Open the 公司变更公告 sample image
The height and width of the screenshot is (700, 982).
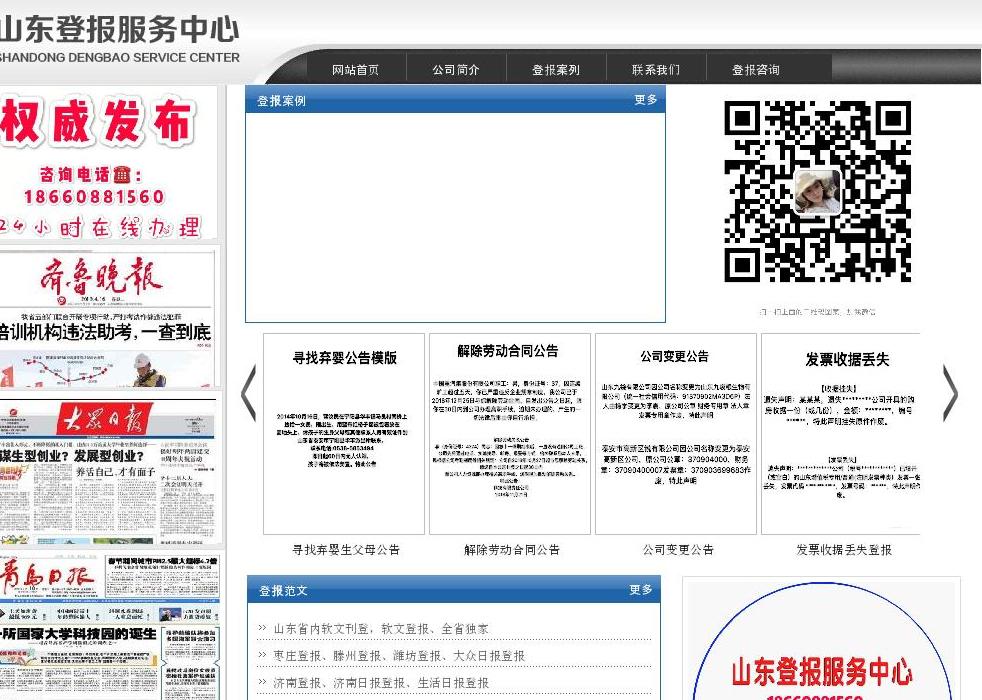click(676, 434)
